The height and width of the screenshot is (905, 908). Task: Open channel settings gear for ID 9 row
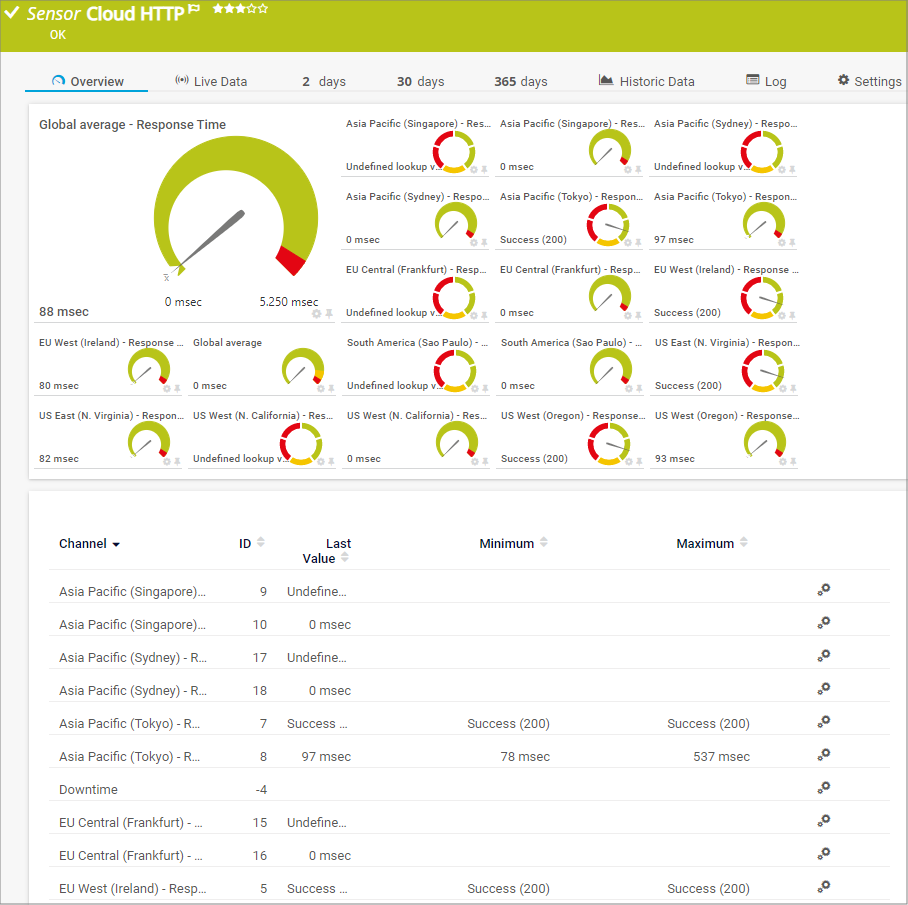pyautogui.click(x=823, y=590)
